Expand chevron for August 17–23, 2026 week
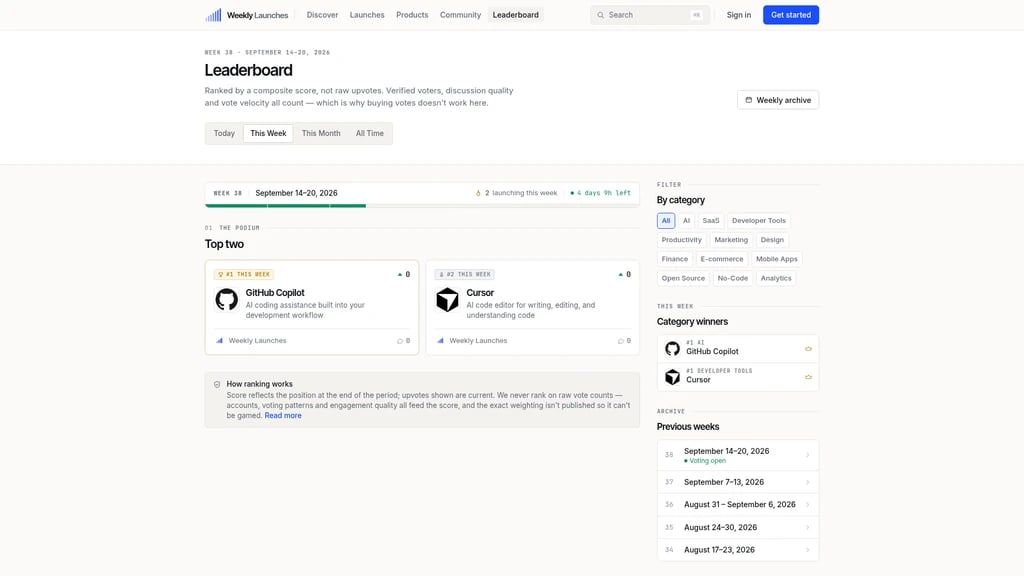Screen dimensions: 1024x576 click(807, 550)
